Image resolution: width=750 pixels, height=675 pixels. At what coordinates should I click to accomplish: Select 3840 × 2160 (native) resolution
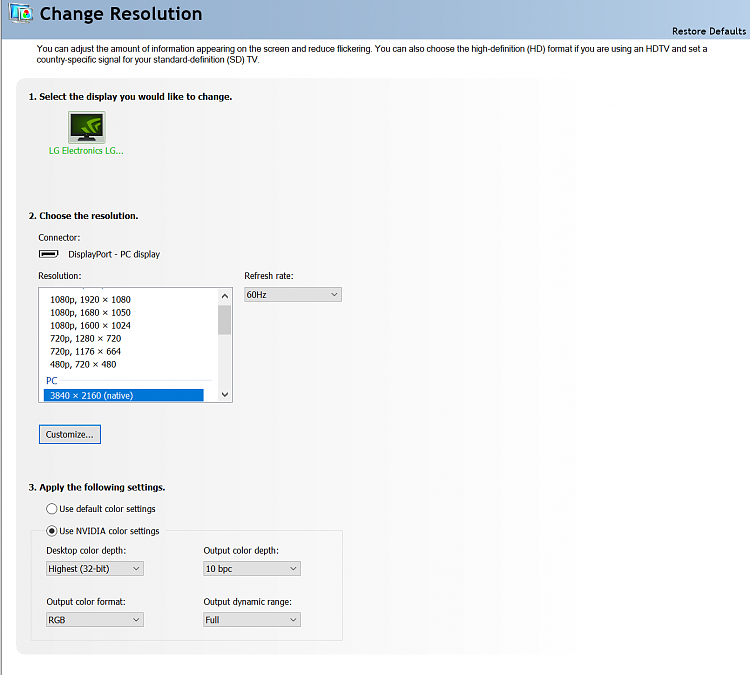pos(123,396)
